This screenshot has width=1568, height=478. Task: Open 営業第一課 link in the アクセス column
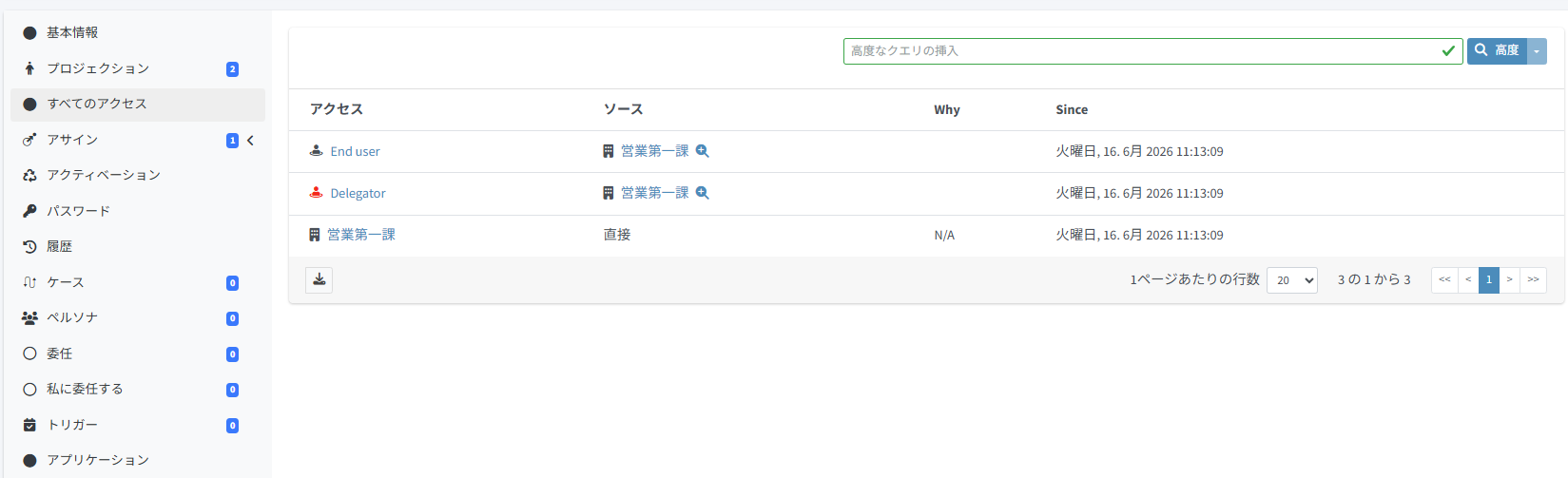(x=361, y=235)
